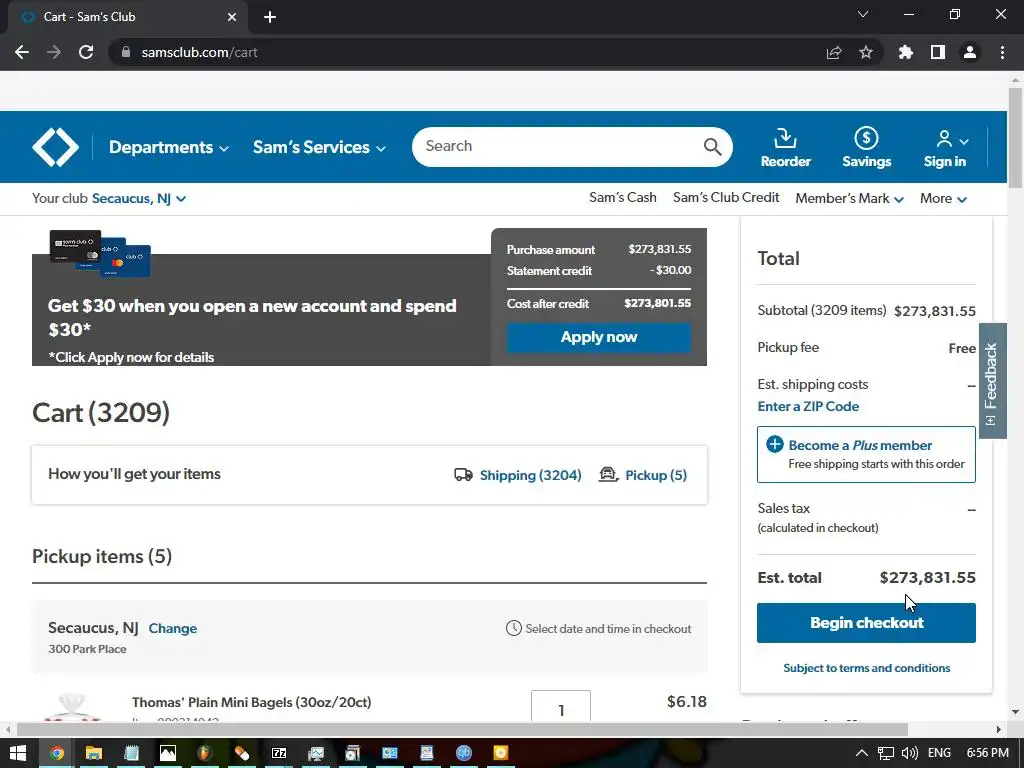Open Thomas' Plain Mini Bagels item
1024x768 pixels.
point(251,702)
